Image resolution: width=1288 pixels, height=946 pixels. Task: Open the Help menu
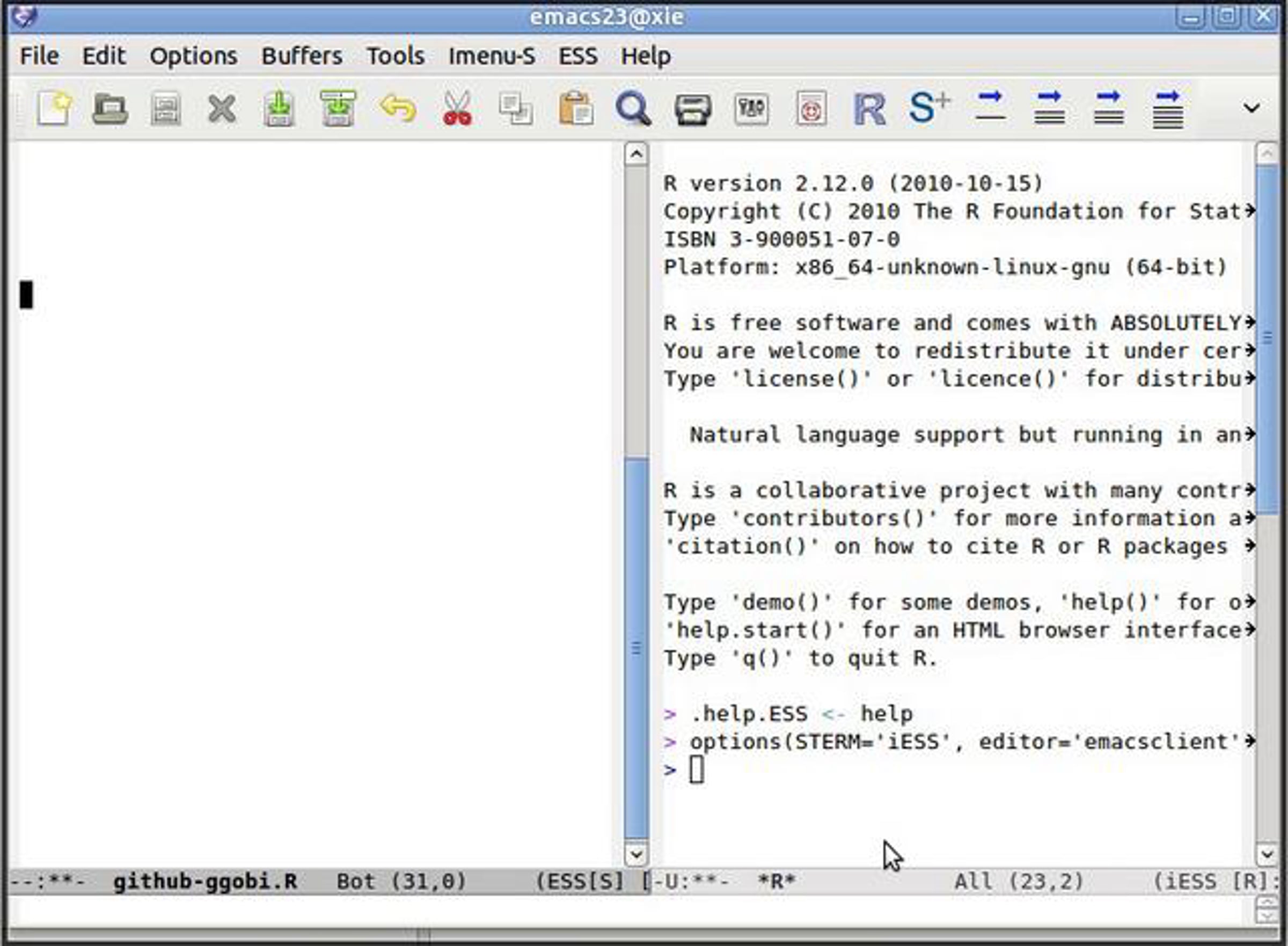646,57
